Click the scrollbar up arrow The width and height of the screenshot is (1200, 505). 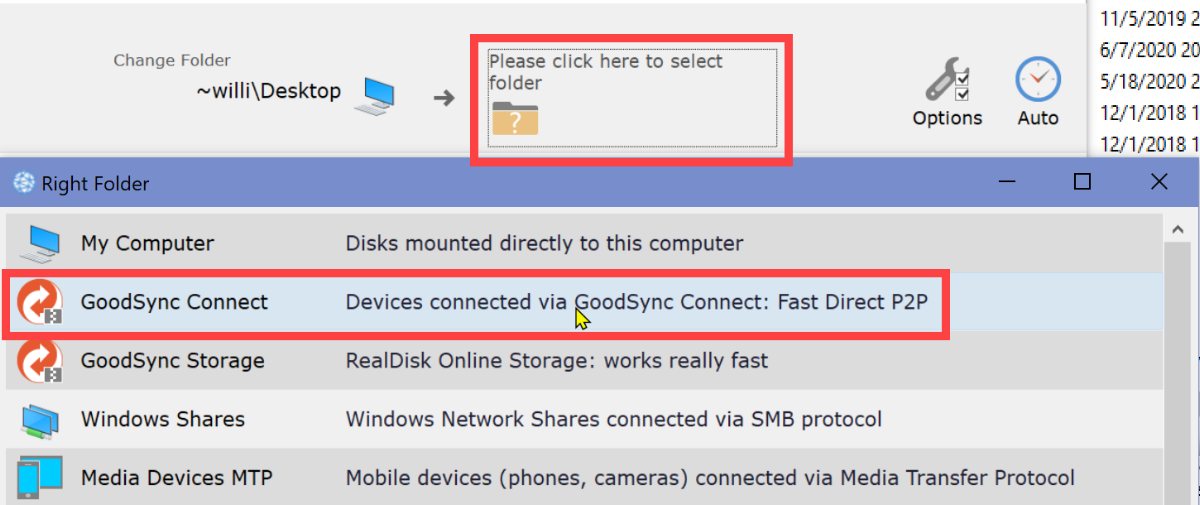coord(1180,231)
